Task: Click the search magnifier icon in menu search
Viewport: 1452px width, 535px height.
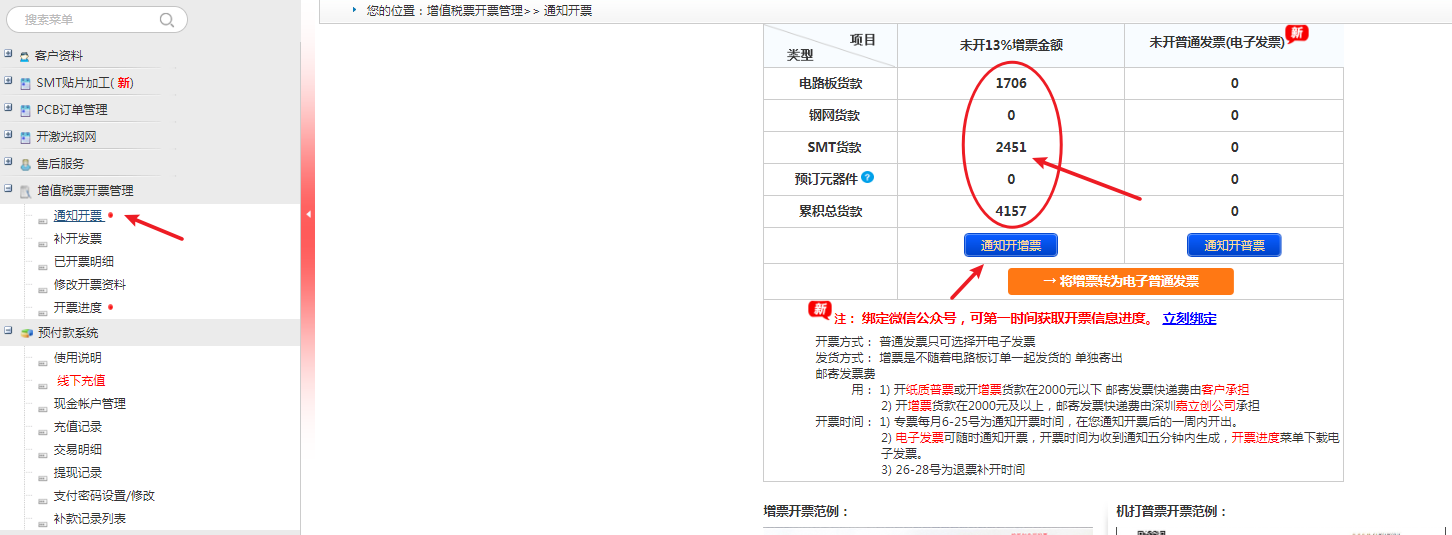Action: [167, 19]
